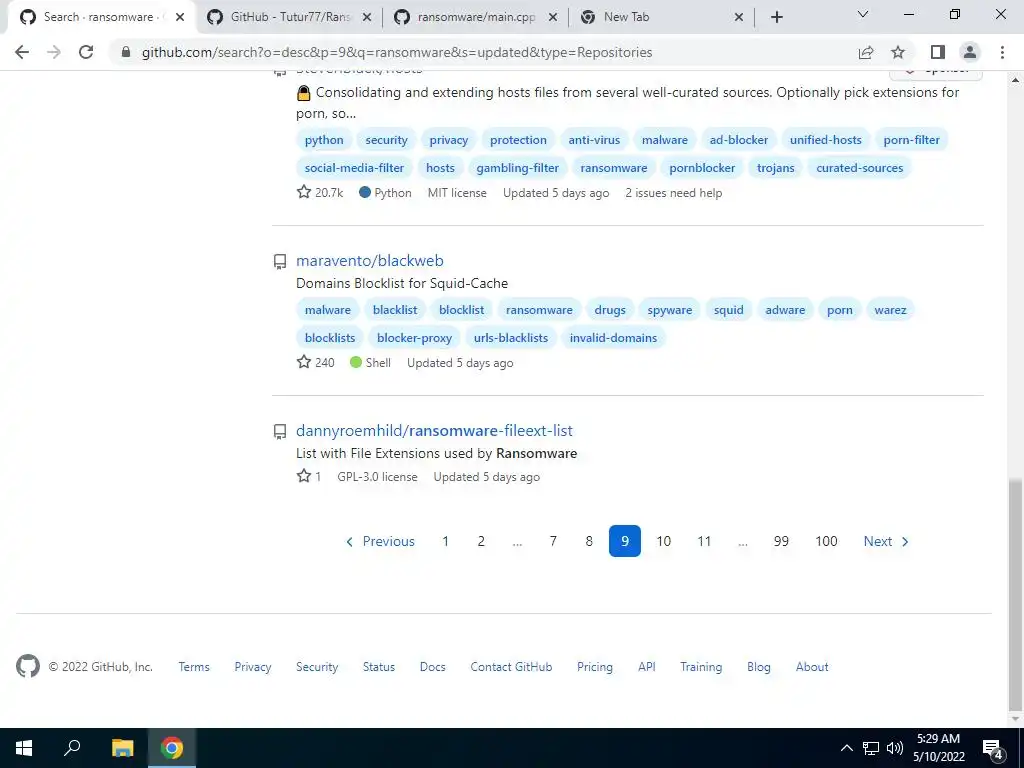1024x768 pixels.
Task: Jump to results page 10
Action: 664,541
